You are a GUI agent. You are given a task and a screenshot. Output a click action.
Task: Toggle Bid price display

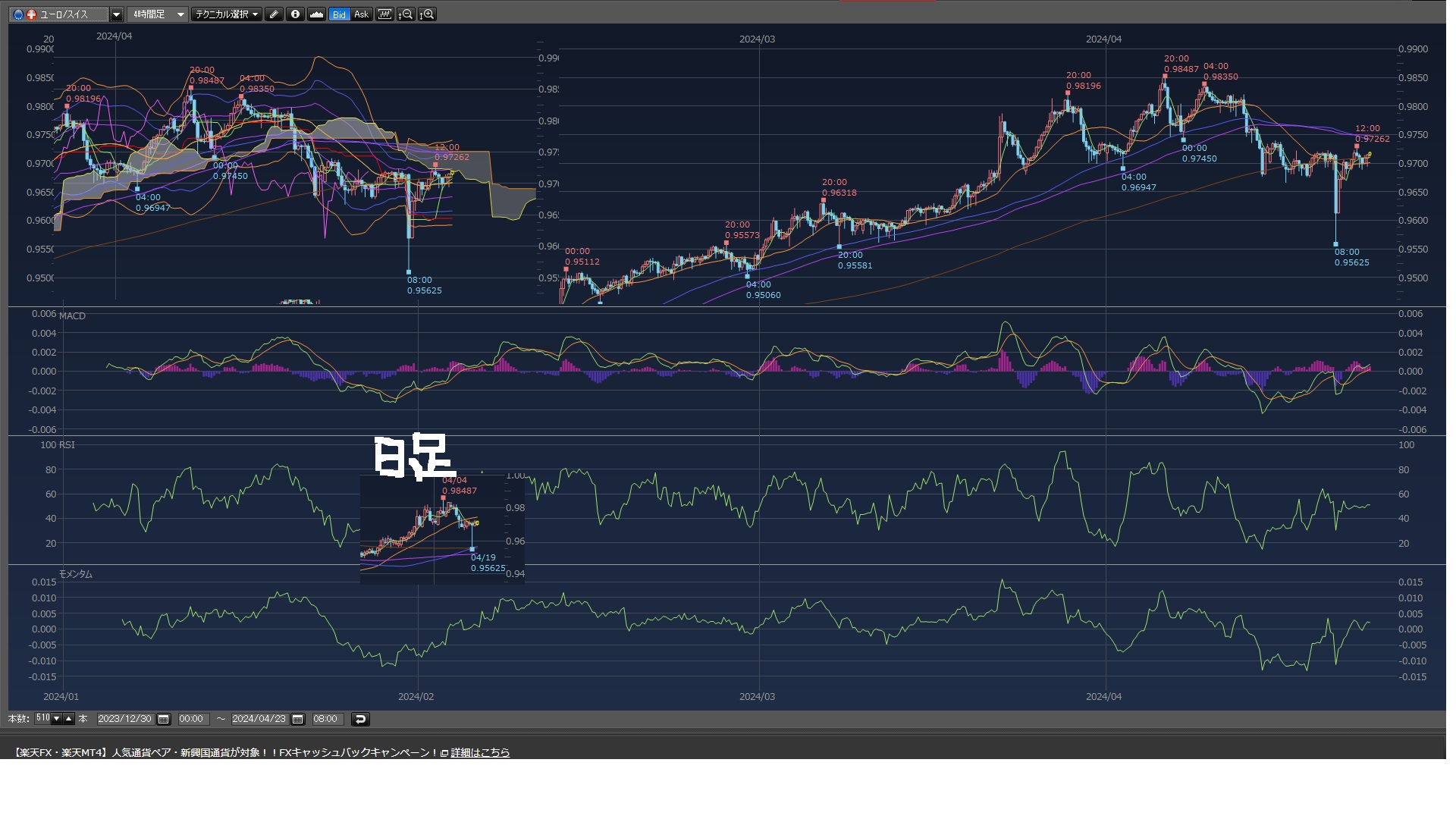coord(339,14)
